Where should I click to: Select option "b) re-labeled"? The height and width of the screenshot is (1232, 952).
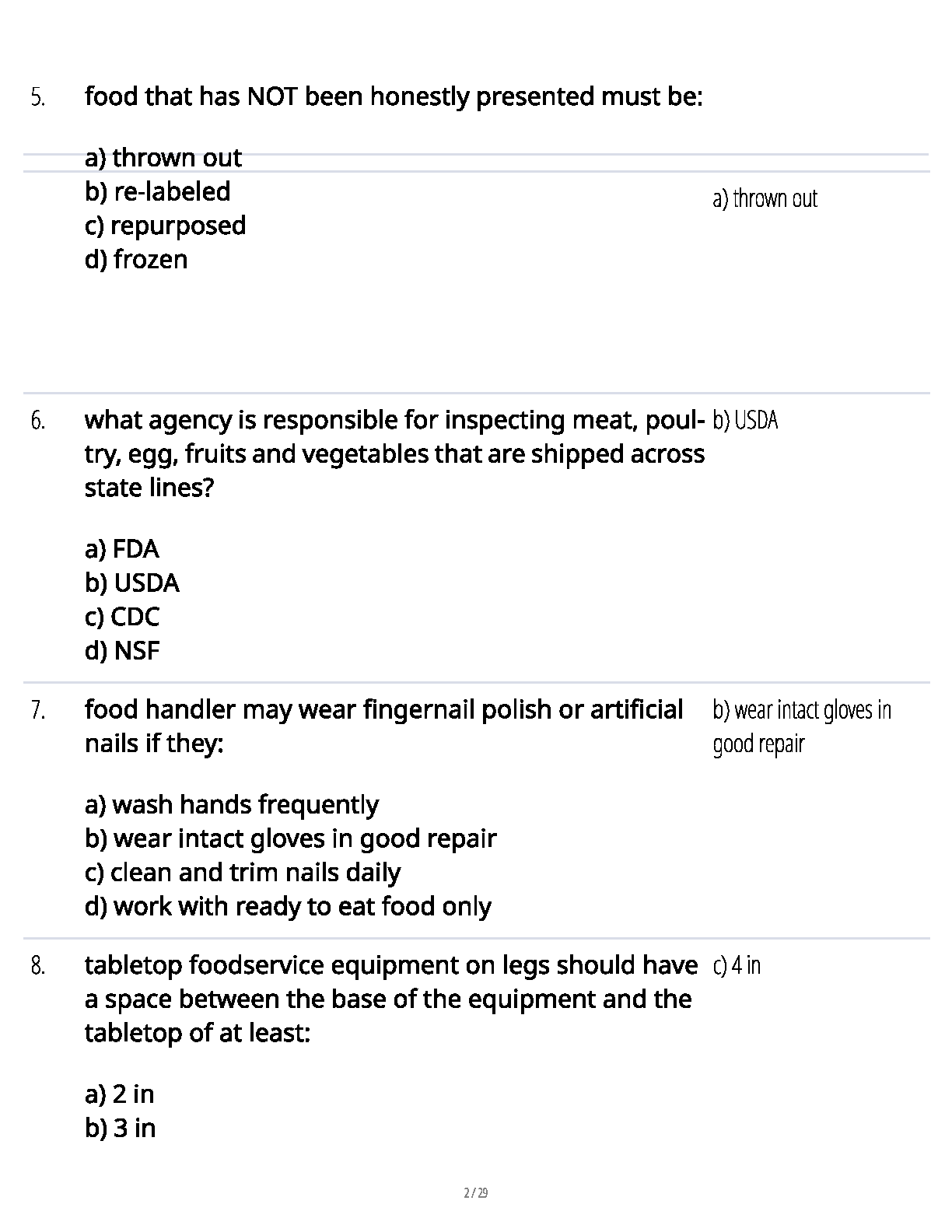[158, 191]
